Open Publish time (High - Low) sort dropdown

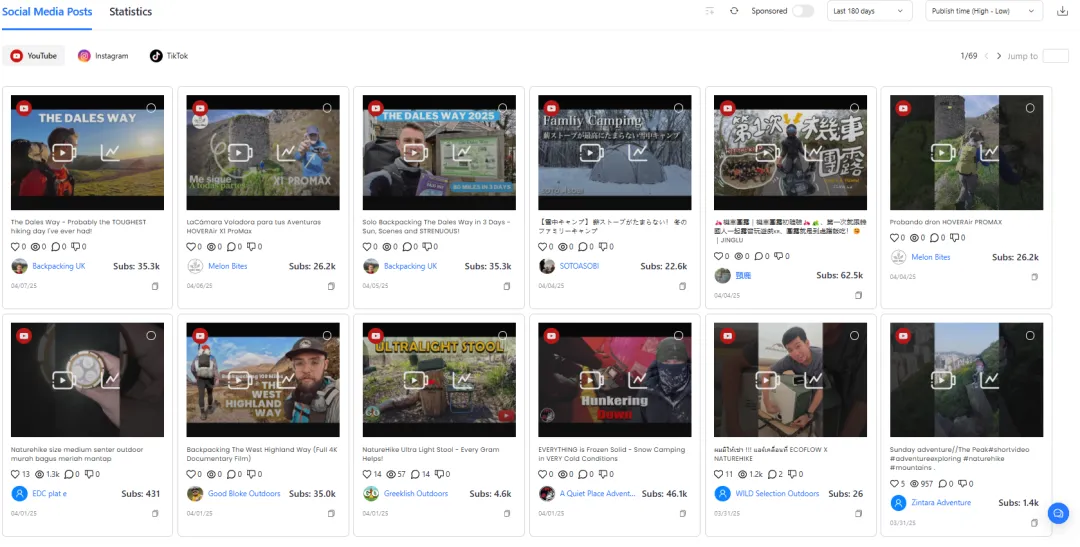(x=984, y=11)
